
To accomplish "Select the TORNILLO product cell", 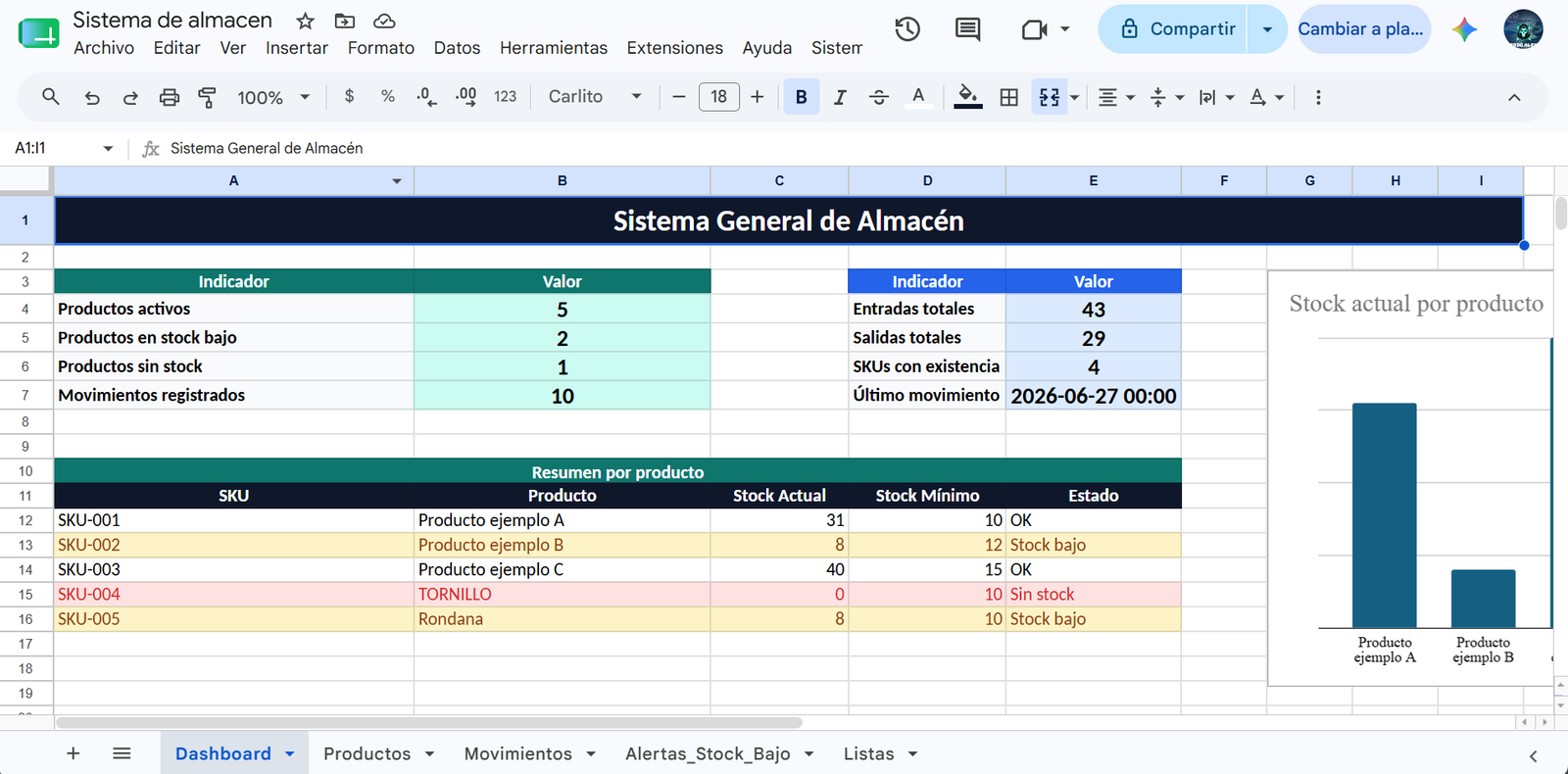I will (563, 594).
